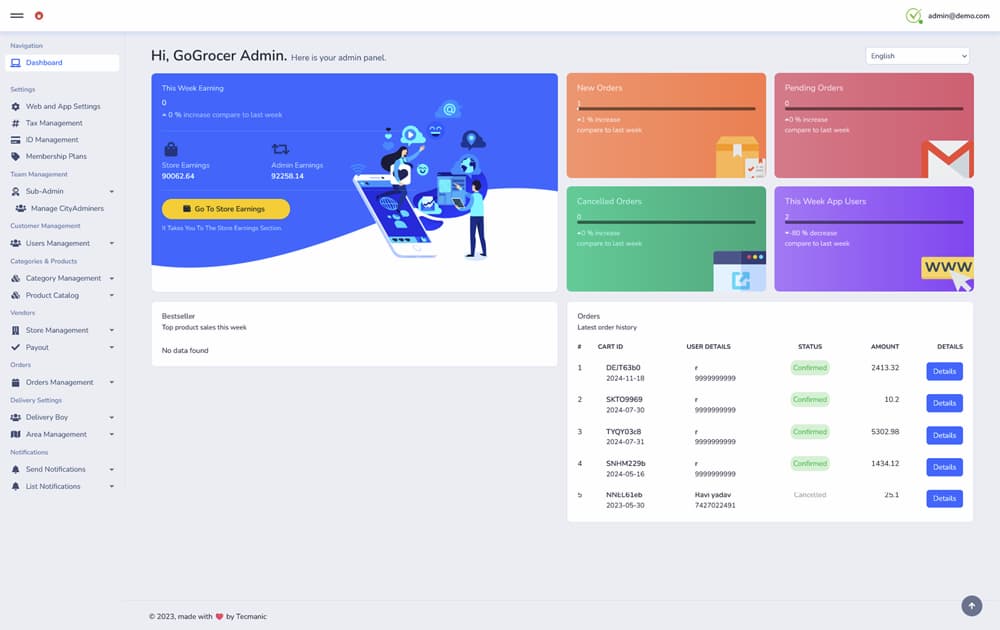View details for order SNHM229b
Image resolution: width=1000 pixels, height=630 pixels.
(945, 467)
